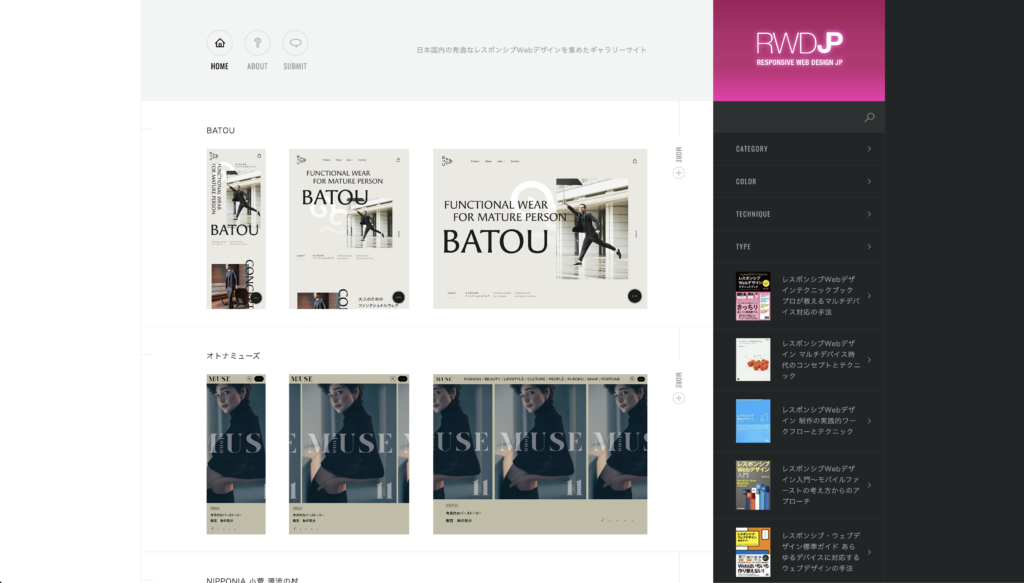Click the MORE plus icon beside オトナミューズ
Image resolution: width=1024 pixels, height=583 pixels.
(679, 398)
